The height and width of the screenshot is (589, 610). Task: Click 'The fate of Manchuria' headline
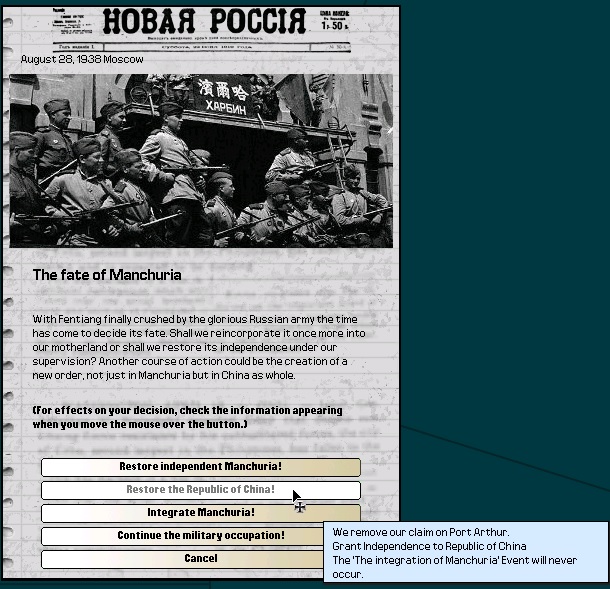click(x=107, y=275)
